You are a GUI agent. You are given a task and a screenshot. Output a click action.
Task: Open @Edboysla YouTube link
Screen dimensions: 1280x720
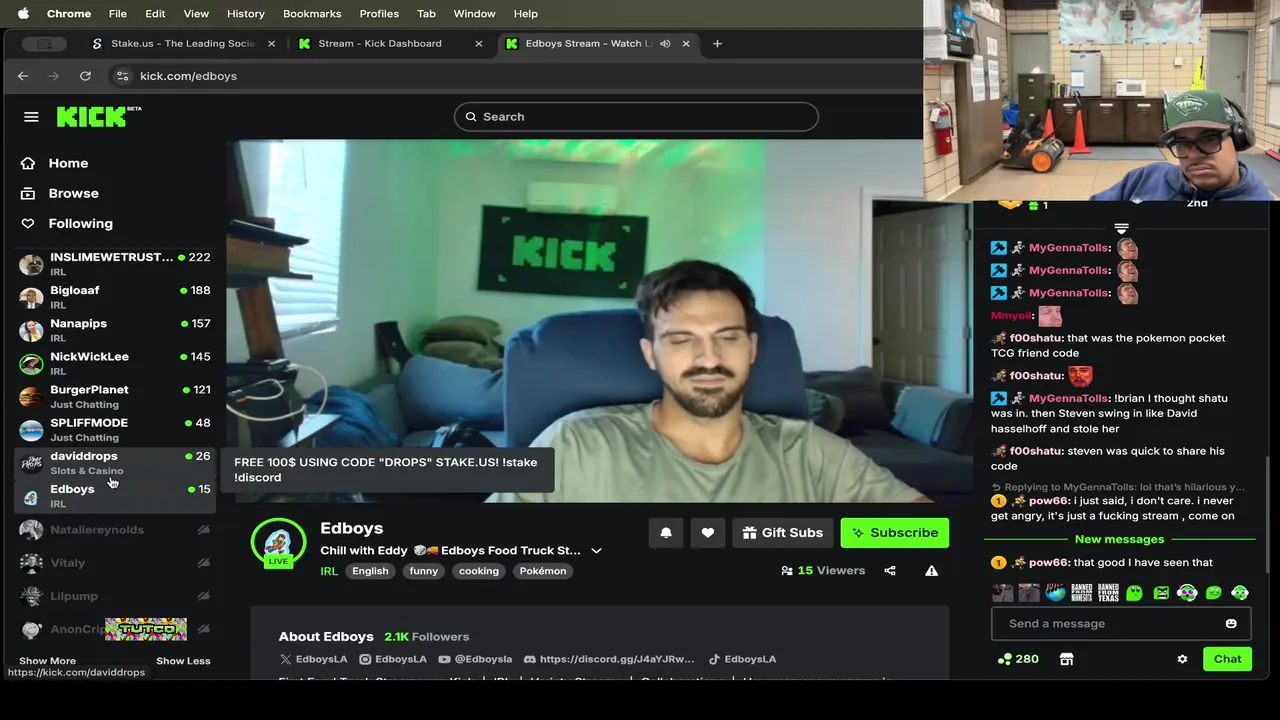pyautogui.click(x=475, y=659)
